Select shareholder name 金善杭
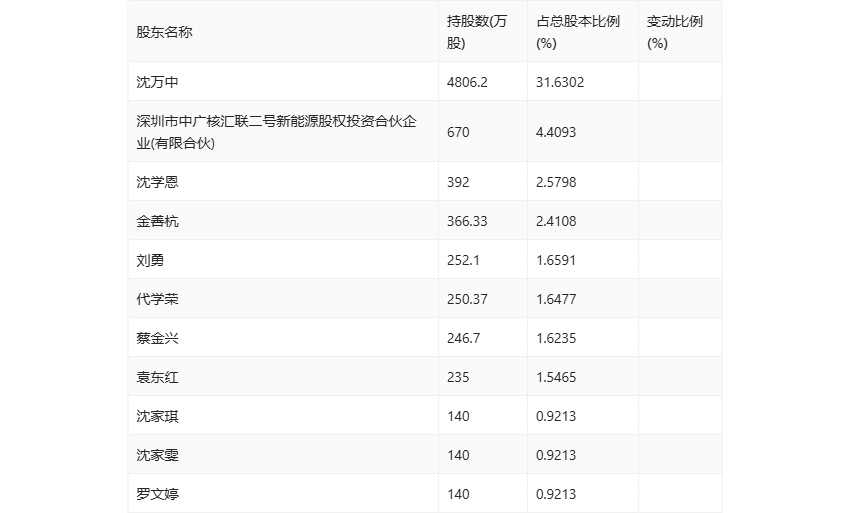Image resolution: width=850 pixels, height=513 pixels. coord(157,221)
